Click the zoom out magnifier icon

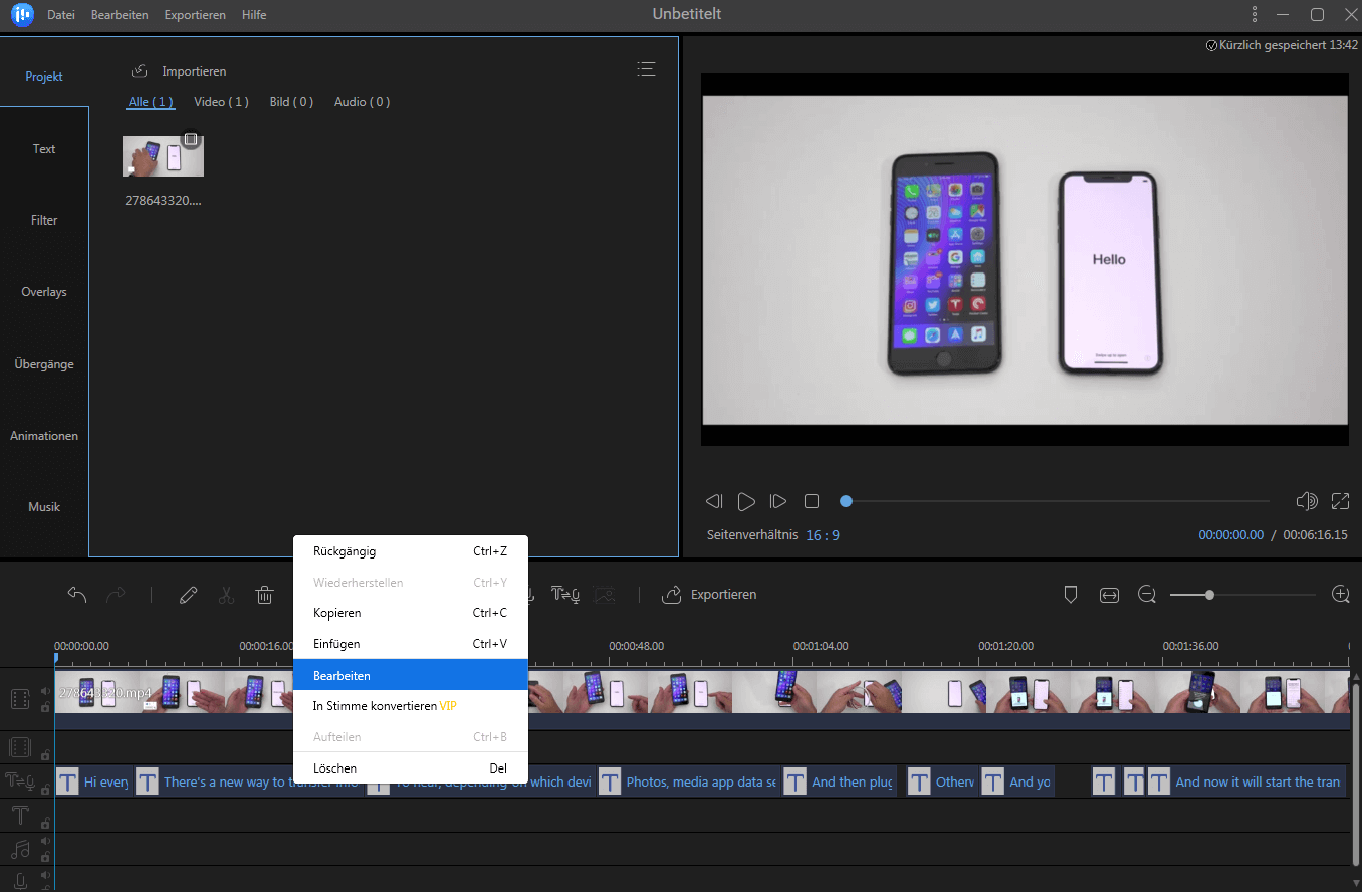[x=1147, y=595]
